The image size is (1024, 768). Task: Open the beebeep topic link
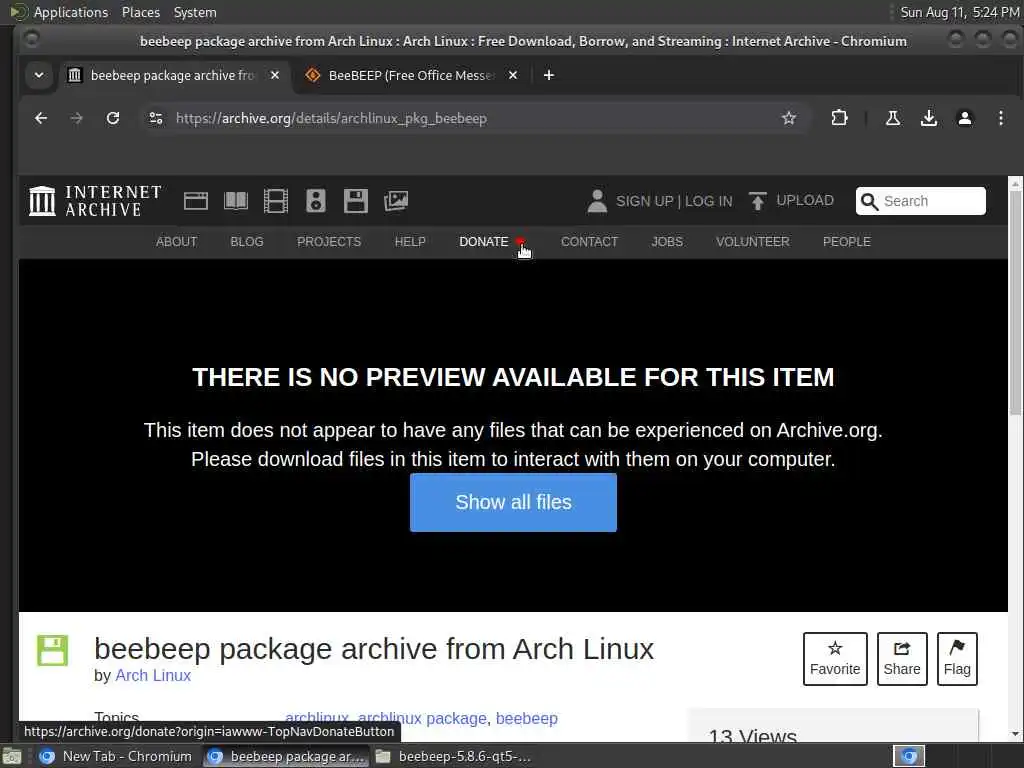point(526,718)
